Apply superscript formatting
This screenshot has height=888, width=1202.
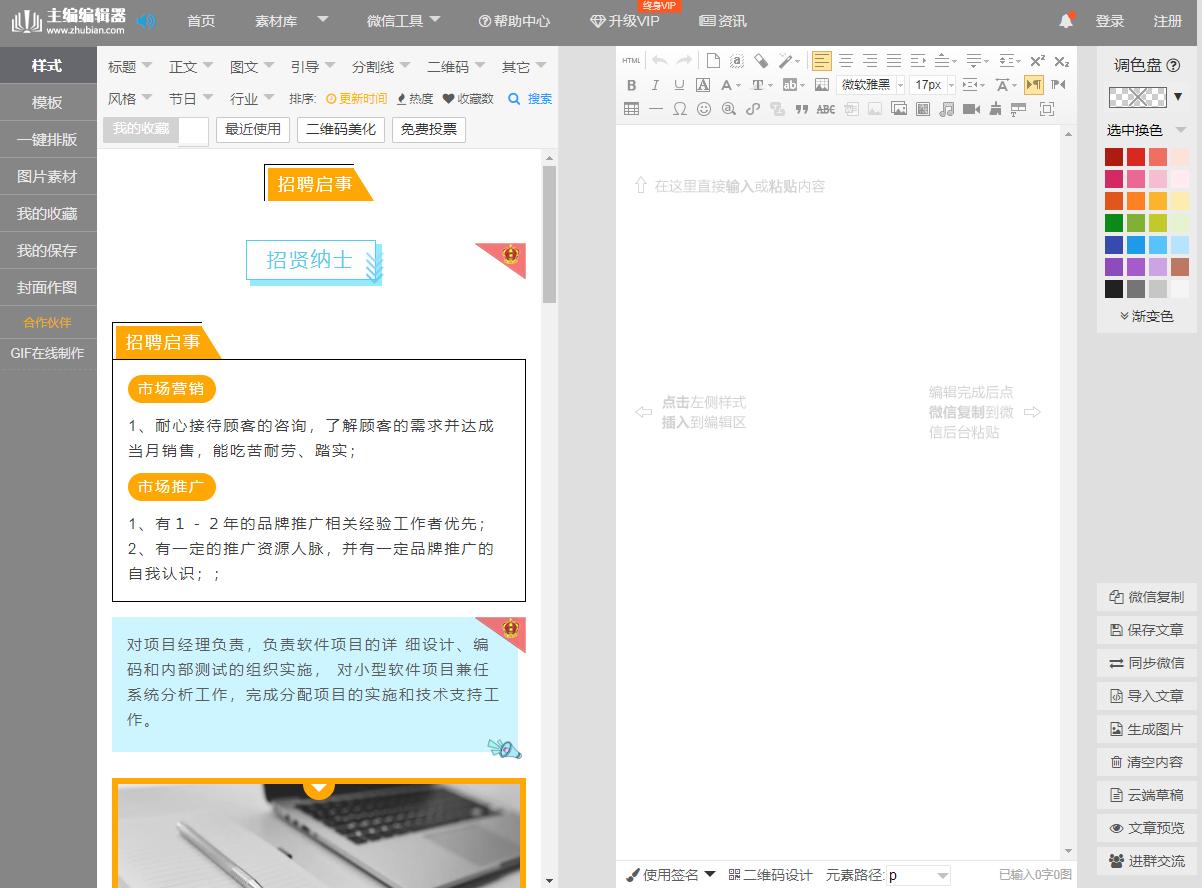point(1036,61)
